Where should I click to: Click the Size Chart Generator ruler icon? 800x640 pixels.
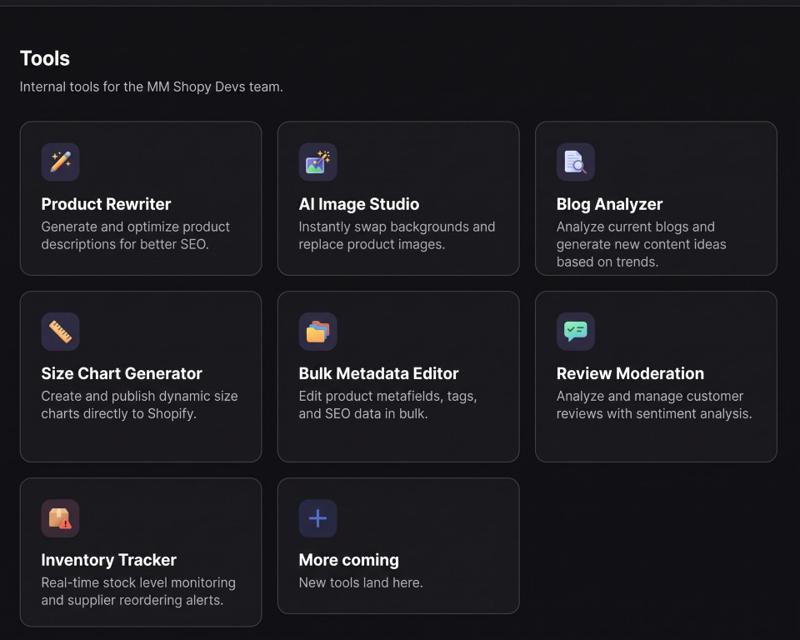pyautogui.click(x=60, y=331)
